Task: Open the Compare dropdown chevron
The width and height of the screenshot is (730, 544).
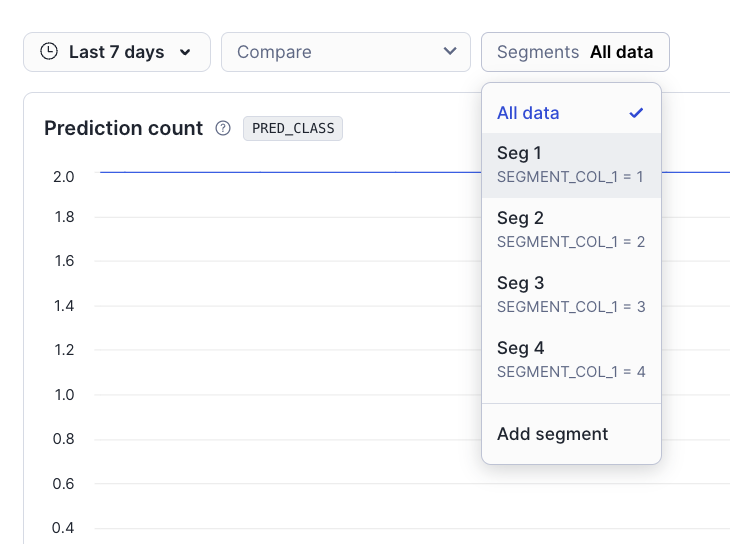Action: 449,52
